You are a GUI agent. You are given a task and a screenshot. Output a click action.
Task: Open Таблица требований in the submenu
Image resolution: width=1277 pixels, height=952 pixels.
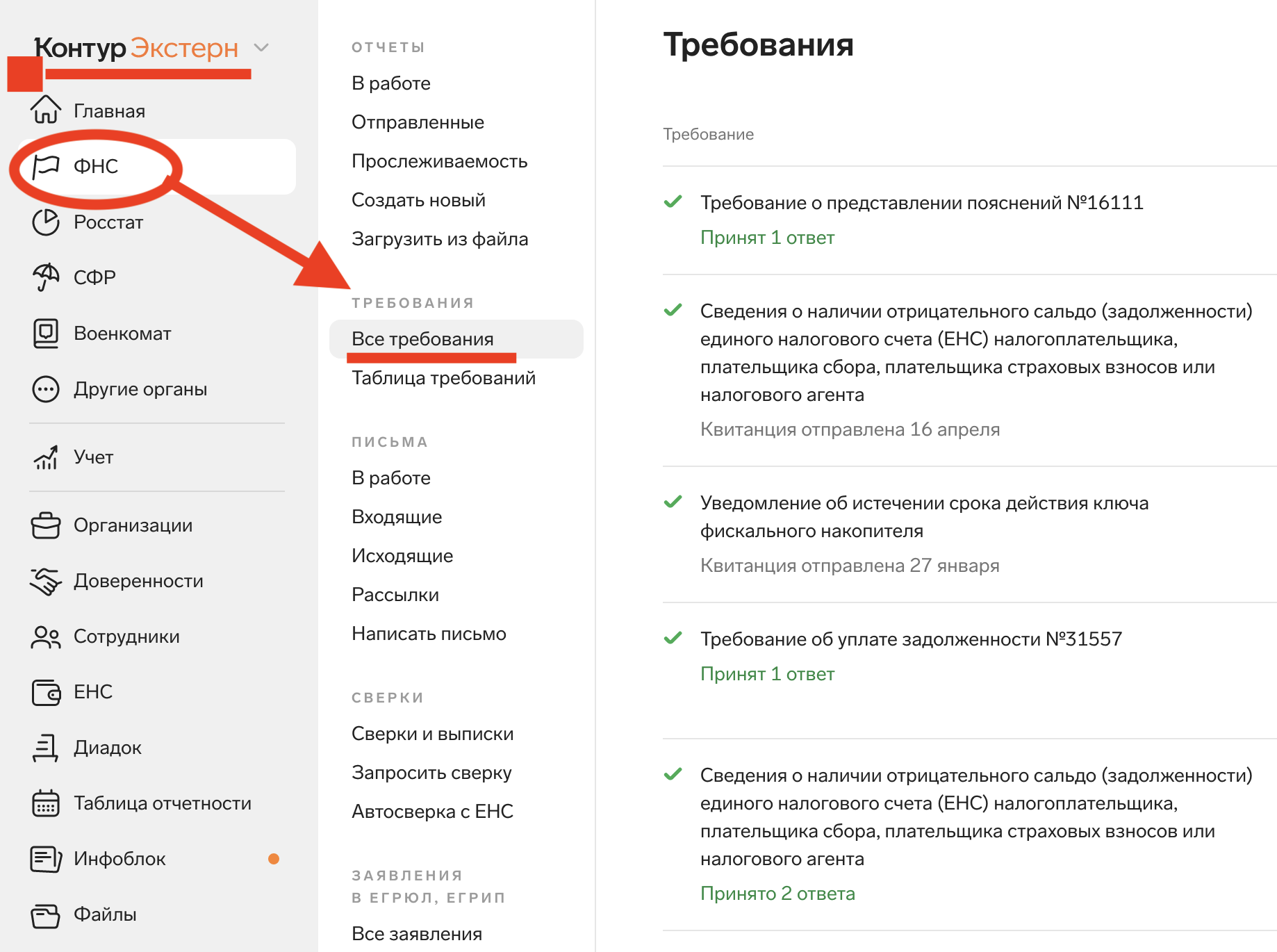pos(443,378)
